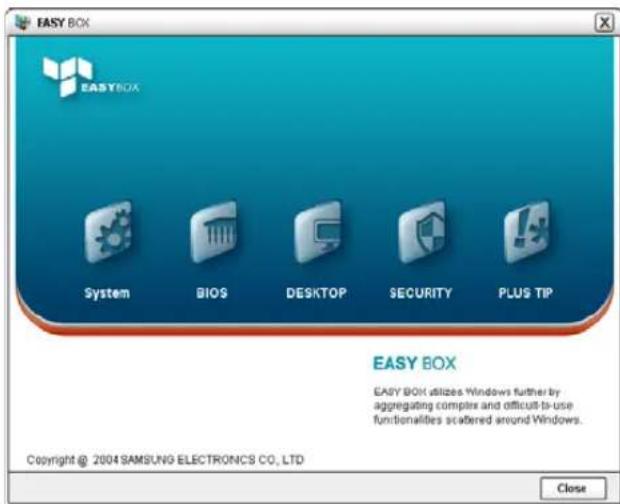Click the EASY BOX title bar icon

click(x=23, y=23)
